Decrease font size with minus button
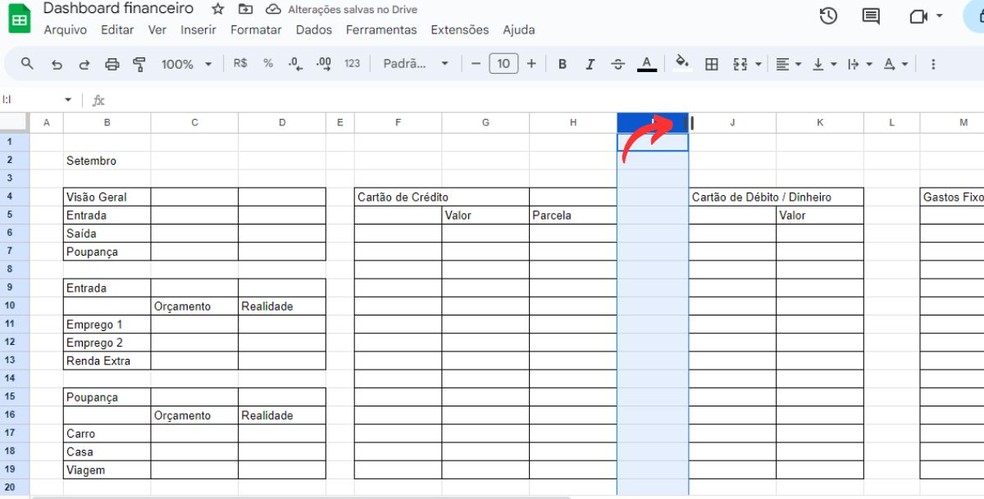 click(x=476, y=63)
